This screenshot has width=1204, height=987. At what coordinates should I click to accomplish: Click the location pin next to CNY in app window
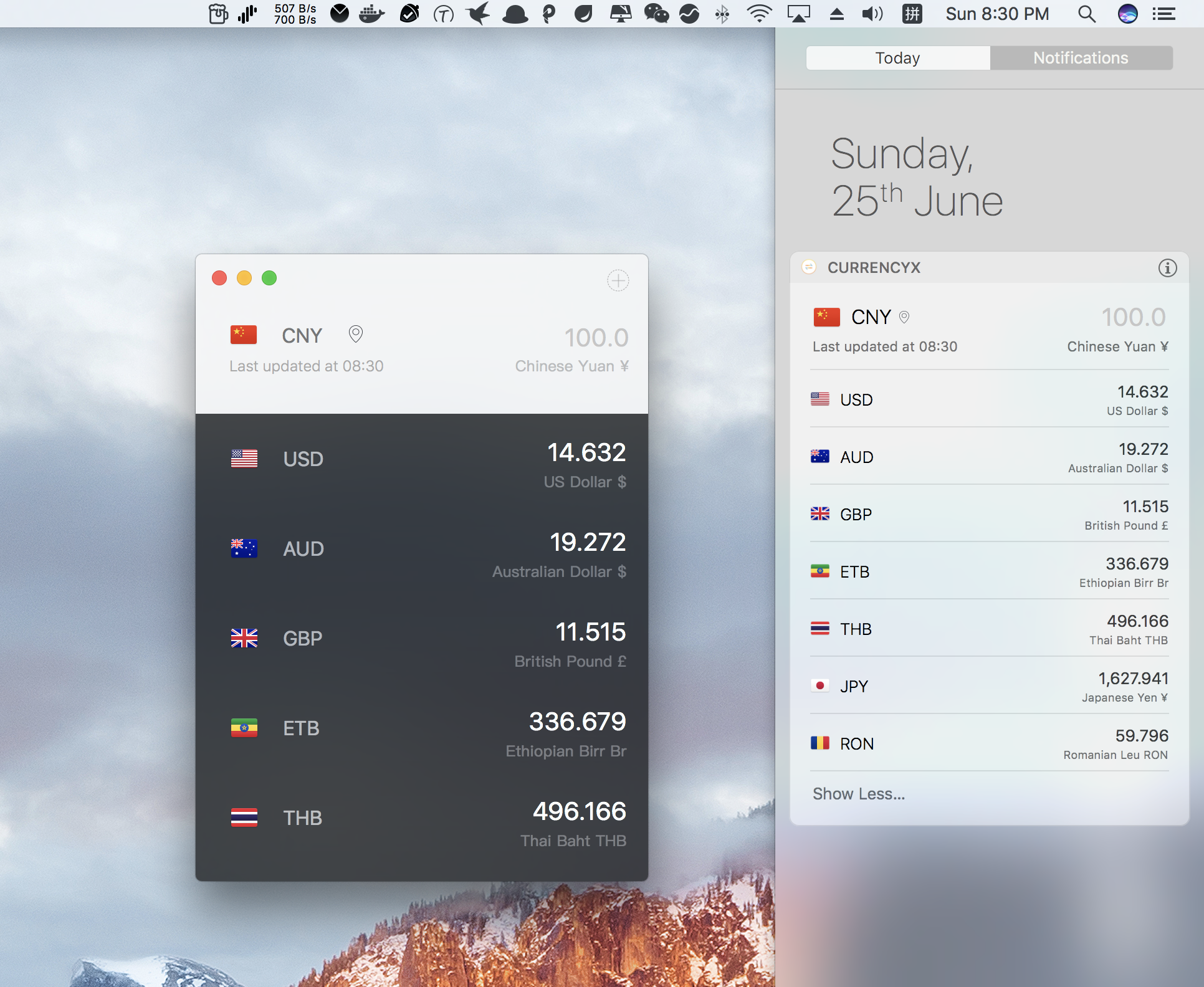click(x=355, y=335)
